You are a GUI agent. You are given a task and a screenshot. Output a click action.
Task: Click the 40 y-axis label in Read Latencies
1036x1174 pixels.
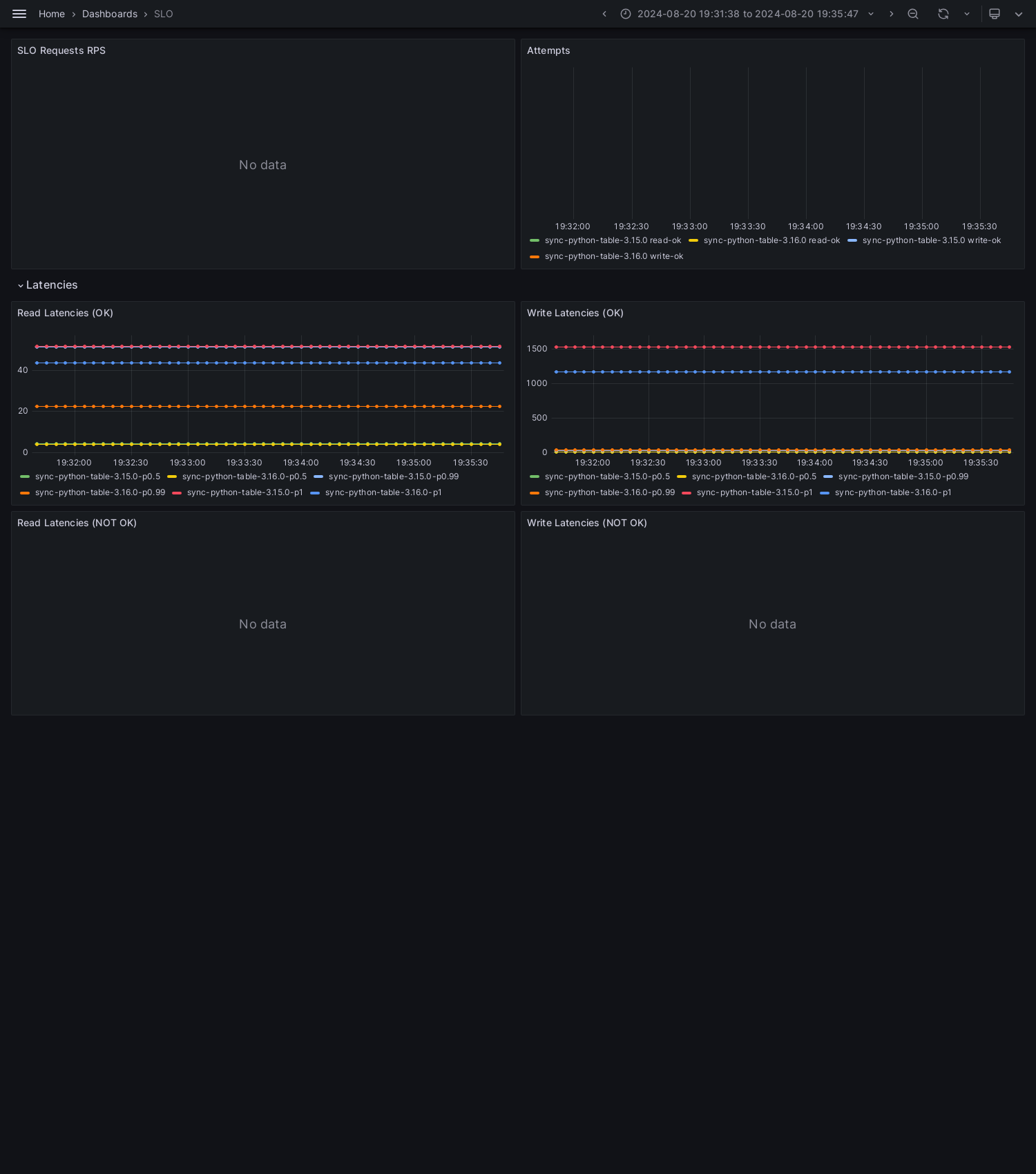point(23,370)
